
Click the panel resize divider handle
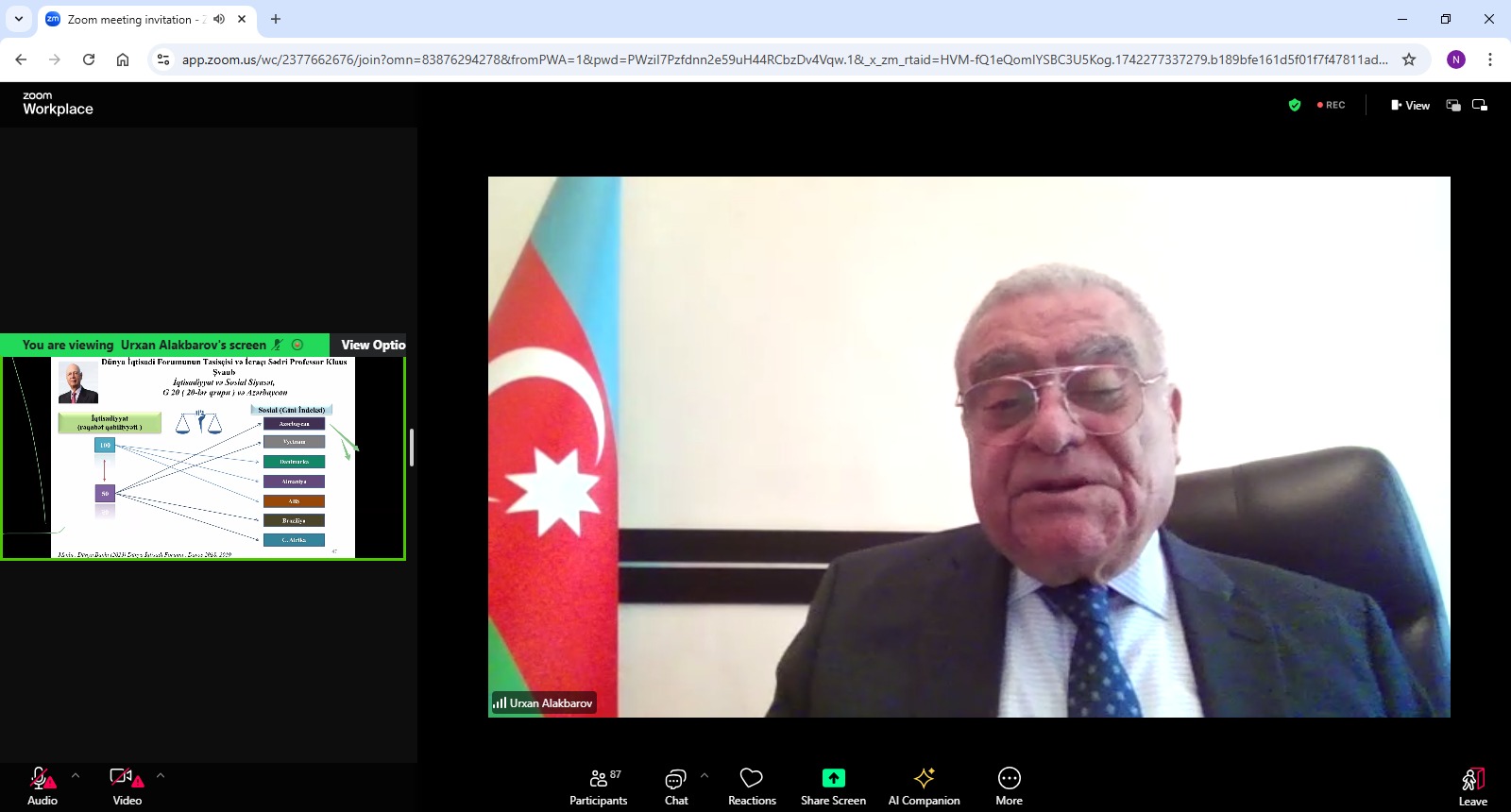412,448
